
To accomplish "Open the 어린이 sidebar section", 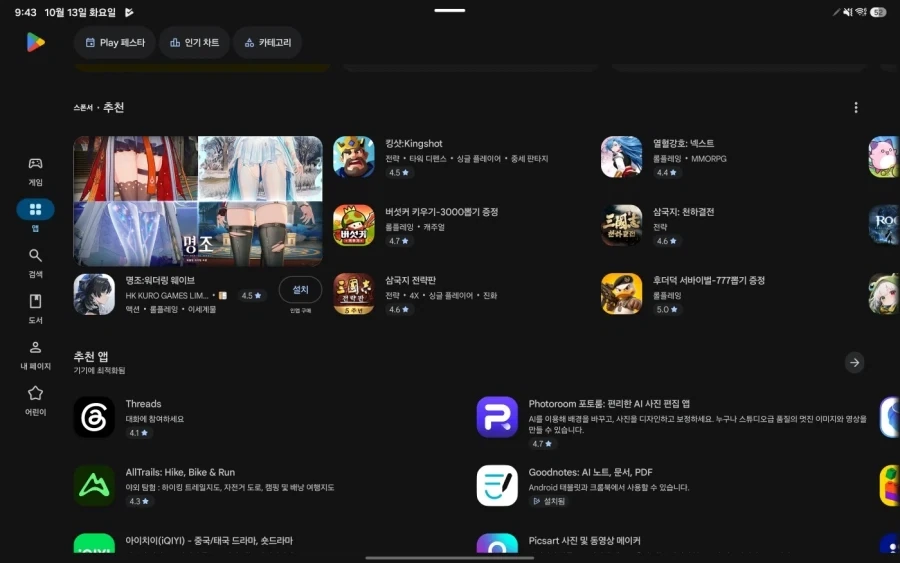I will point(36,401).
